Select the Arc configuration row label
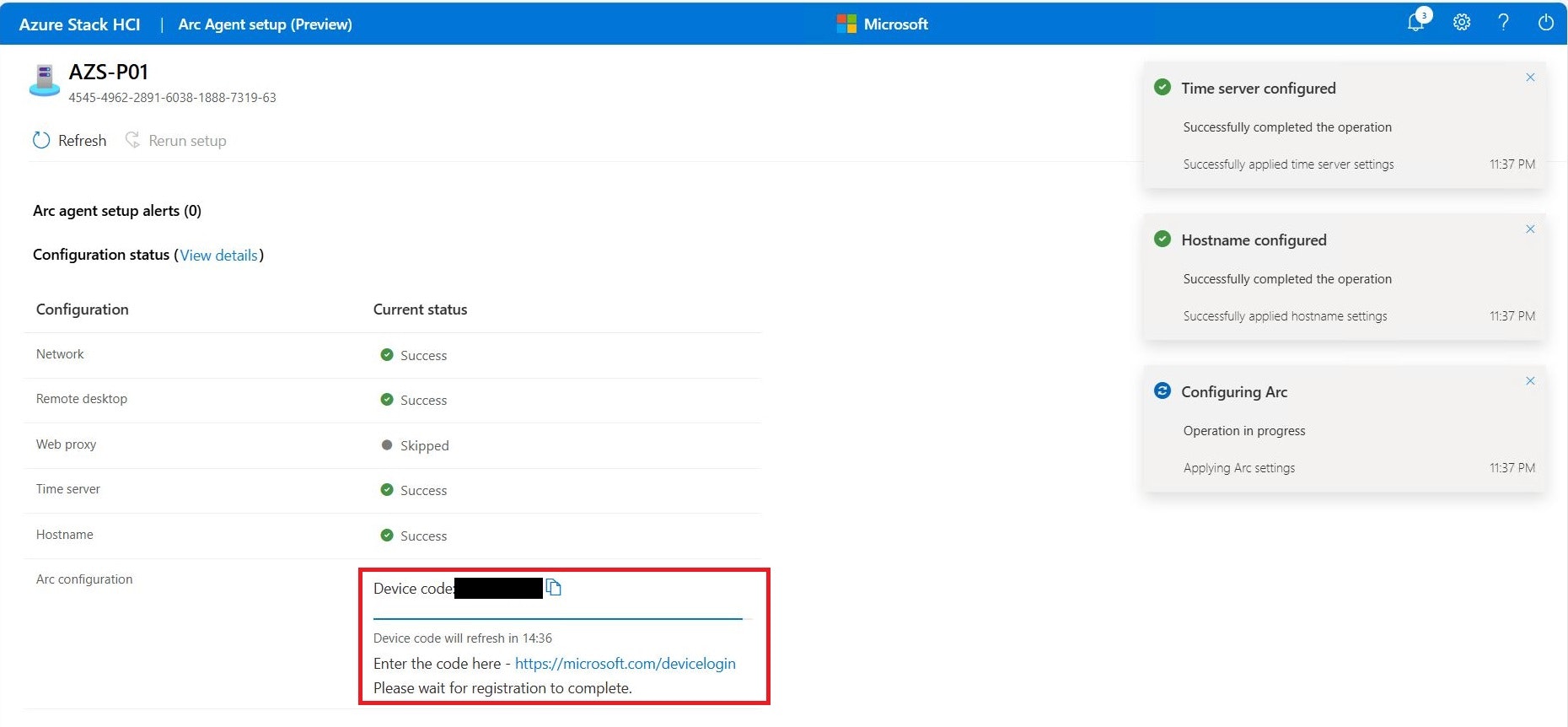 pos(84,579)
